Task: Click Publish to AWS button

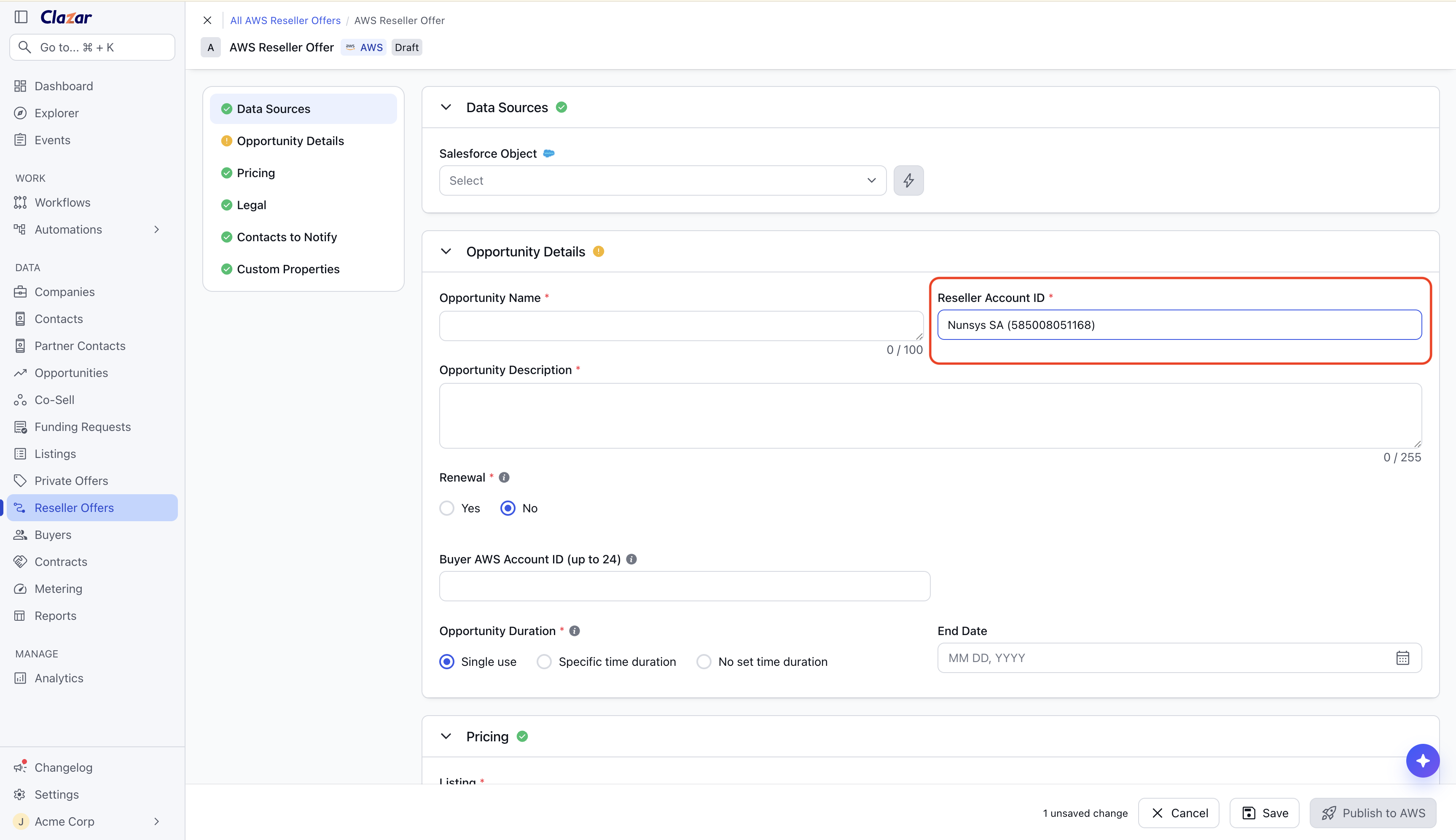Action: pyautogui.click(x=1373, y=813)
